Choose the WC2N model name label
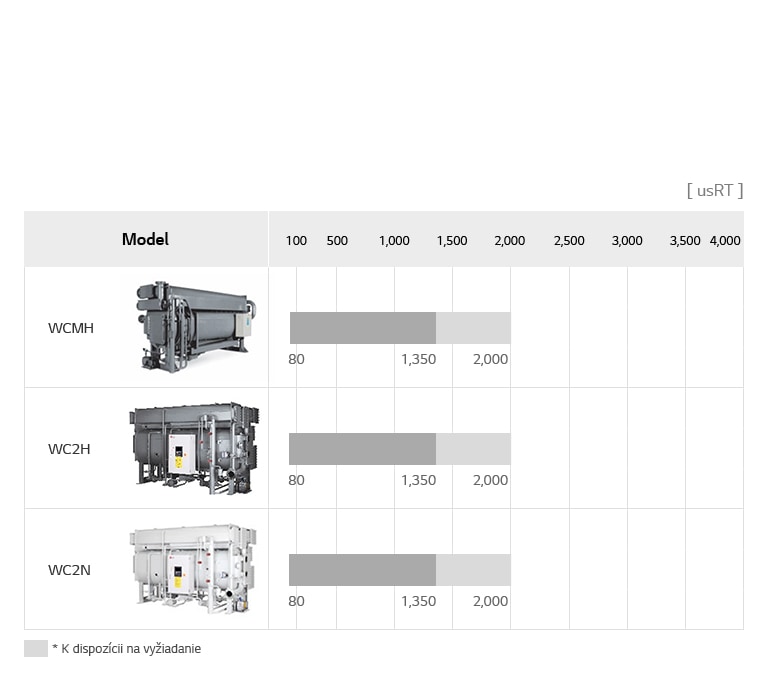 [x=69, y=570]
